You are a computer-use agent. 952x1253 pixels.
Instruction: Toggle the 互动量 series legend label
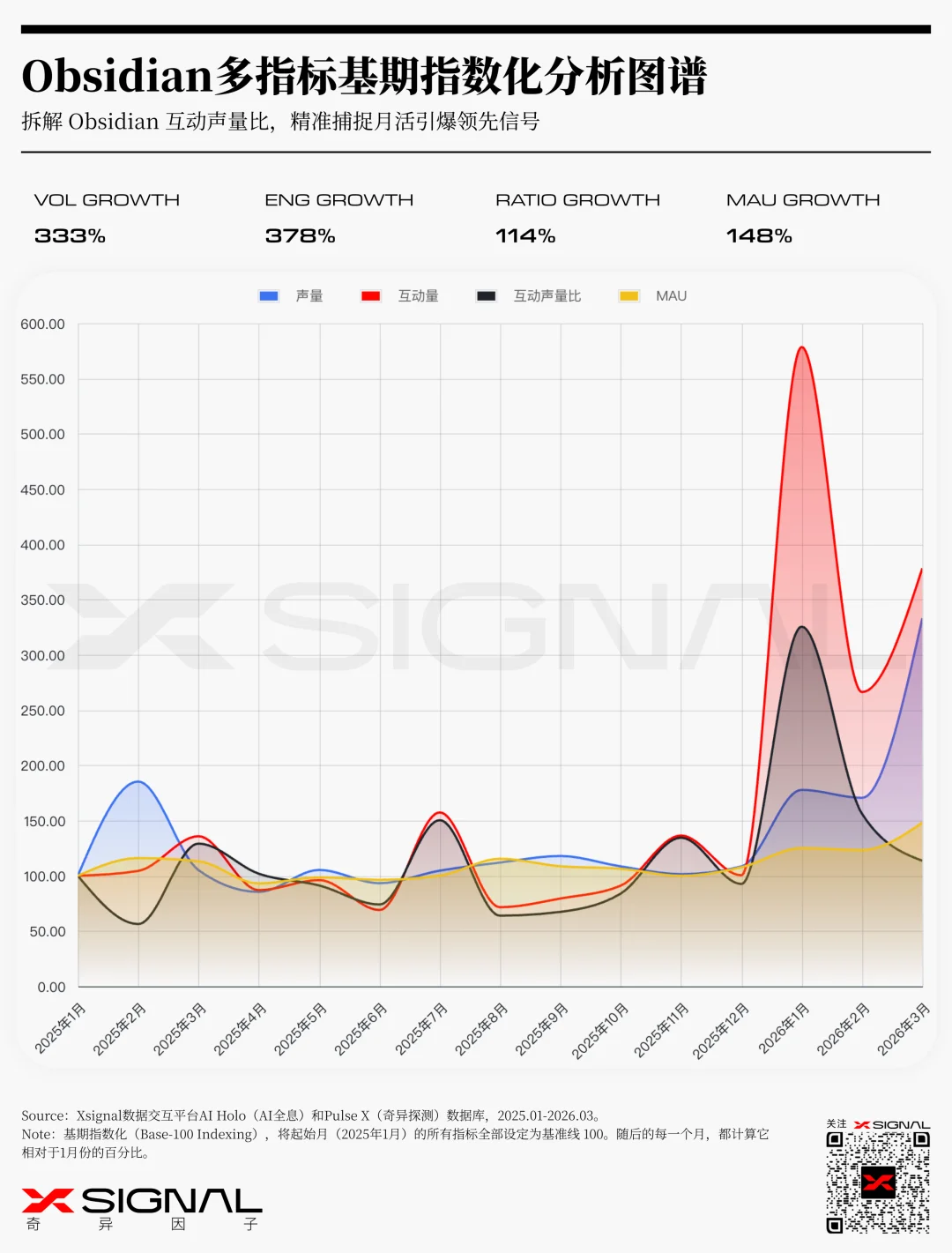click(418, 296)
